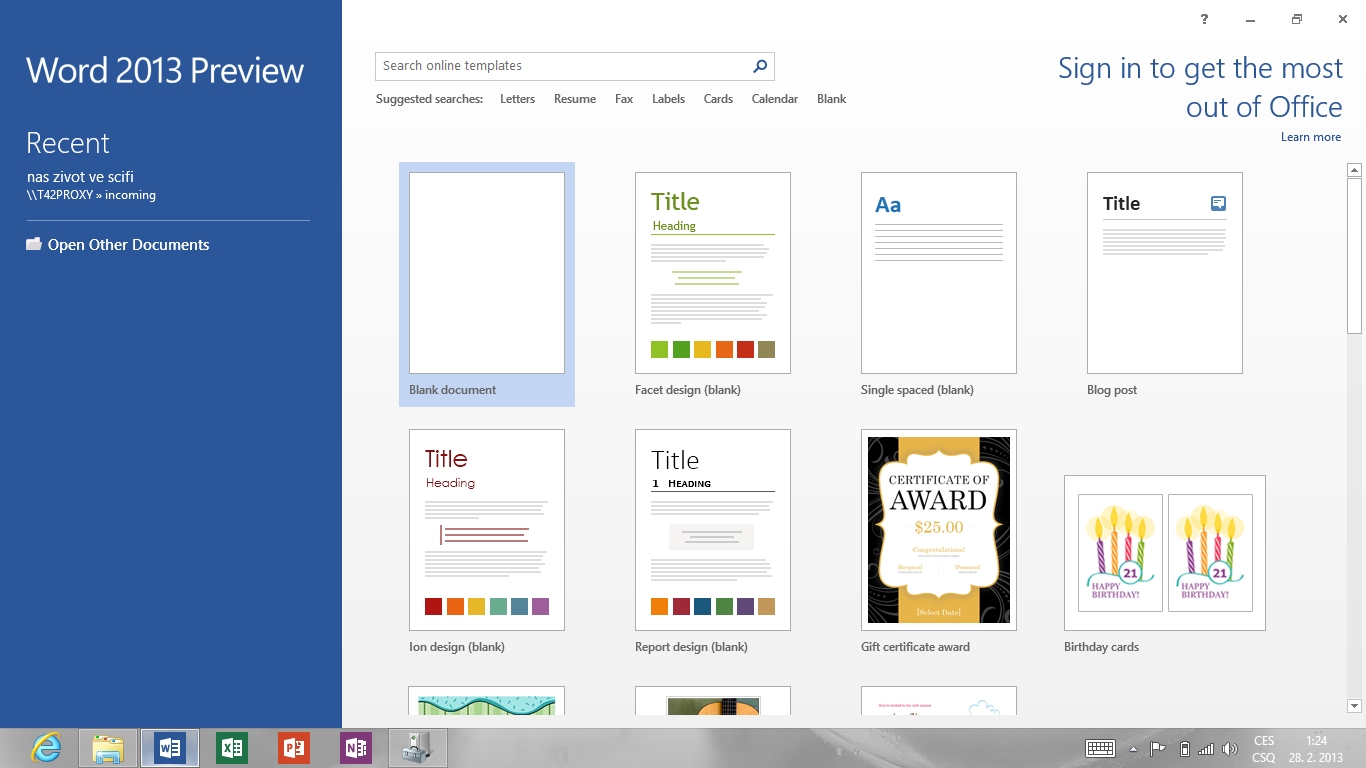1366x768 pixels.
Task: Open the Help question mark icon
Action: pyautogui.click(x=1204, y=19)
